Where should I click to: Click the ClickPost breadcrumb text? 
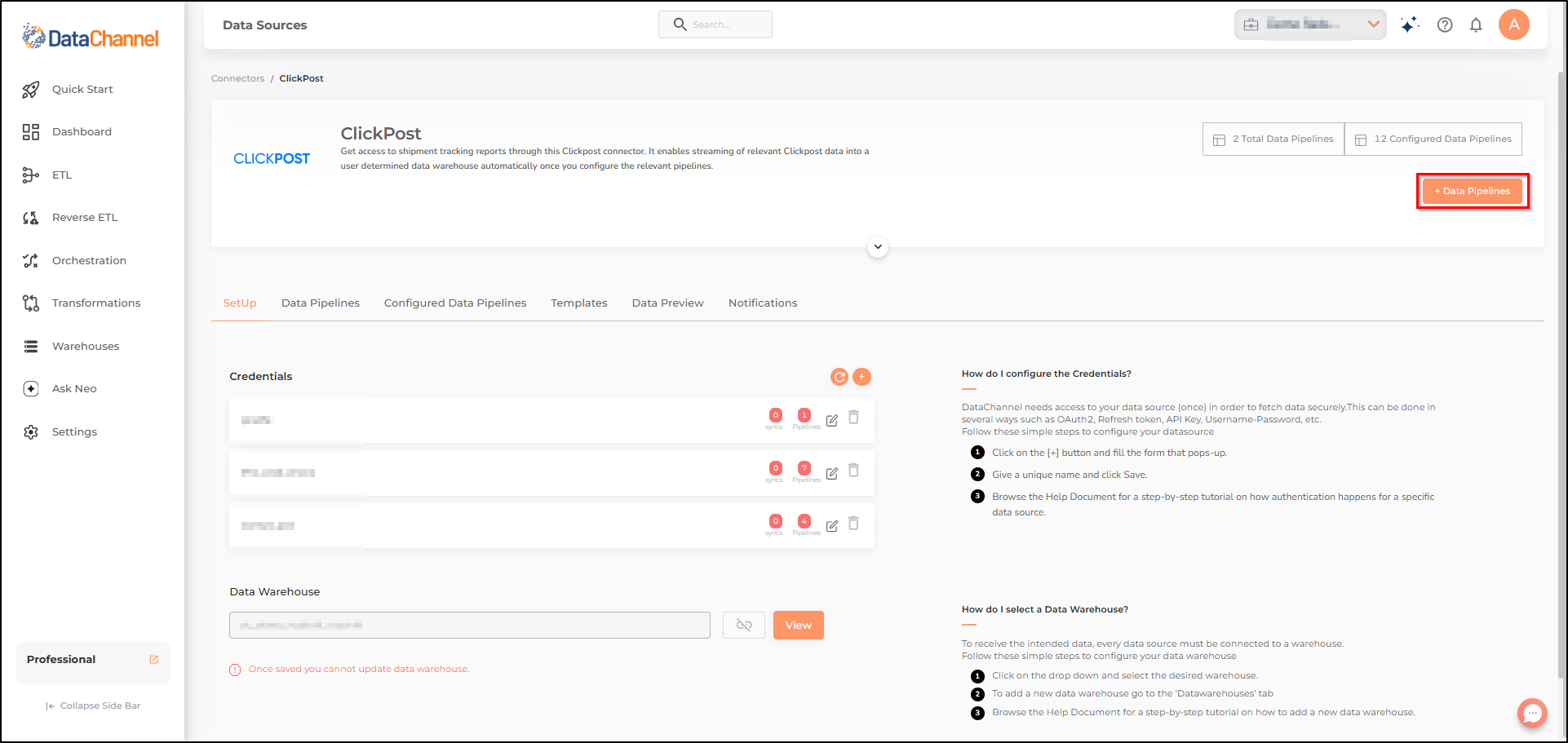[x=301, y=78]
